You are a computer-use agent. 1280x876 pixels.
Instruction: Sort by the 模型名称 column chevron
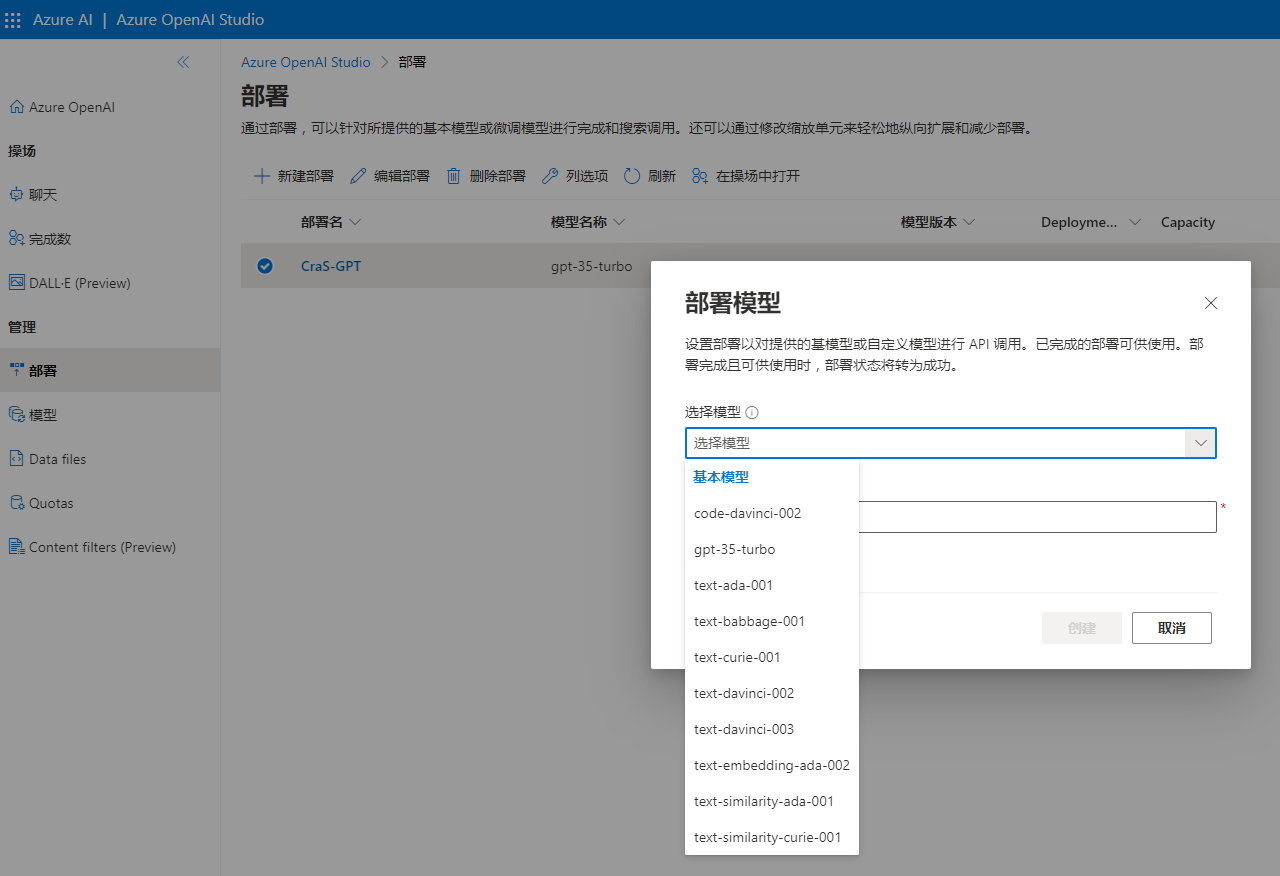point(619,222)
